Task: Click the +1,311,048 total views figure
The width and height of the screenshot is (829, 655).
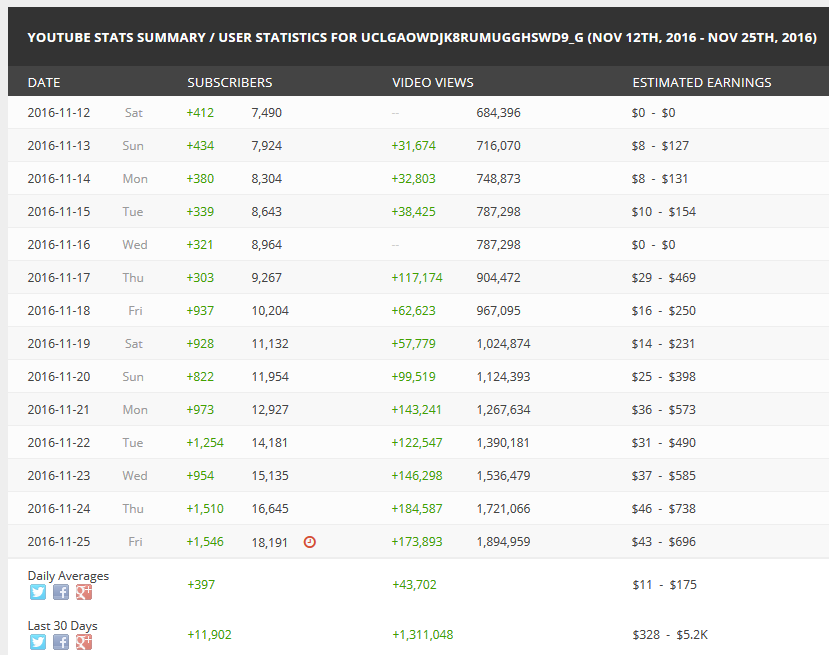Action: [422, 634]
